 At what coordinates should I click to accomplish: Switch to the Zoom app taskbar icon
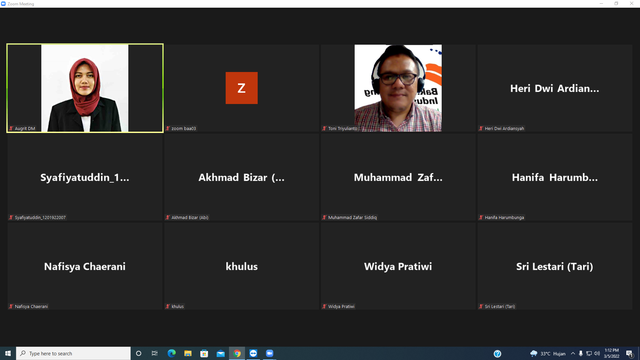pyautogui.click(x=253, y=353)
